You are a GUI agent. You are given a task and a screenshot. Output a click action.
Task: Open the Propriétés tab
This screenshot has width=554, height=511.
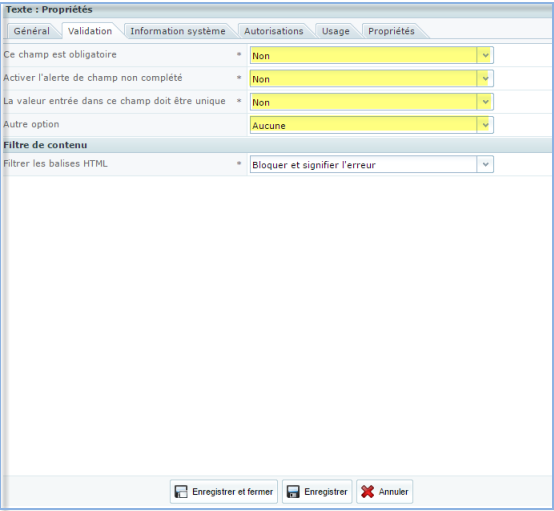point(391,31)
